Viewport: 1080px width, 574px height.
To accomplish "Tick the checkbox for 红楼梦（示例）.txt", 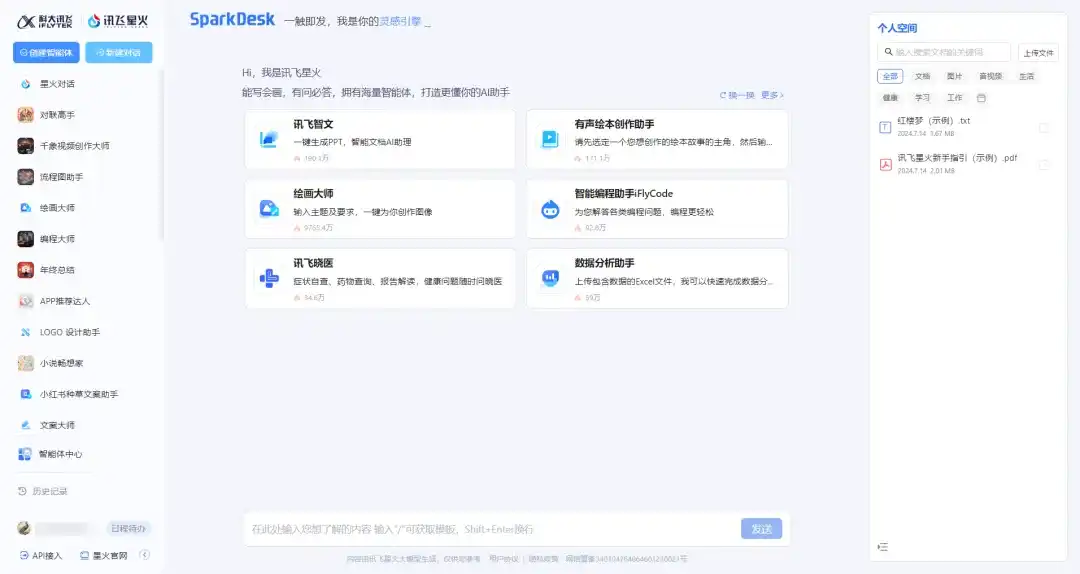I will (1044, 127).
